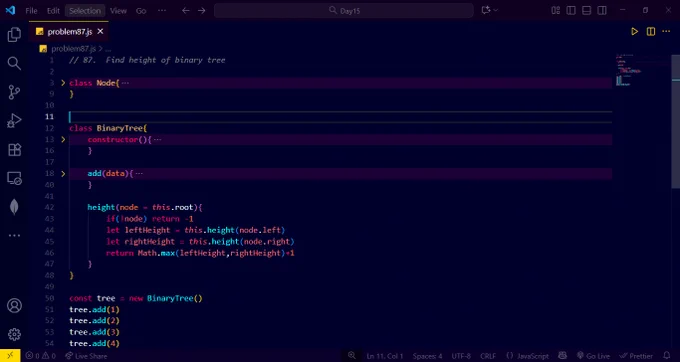
Task: Open the Explorer view in activity bar
Action: point(14,35)
